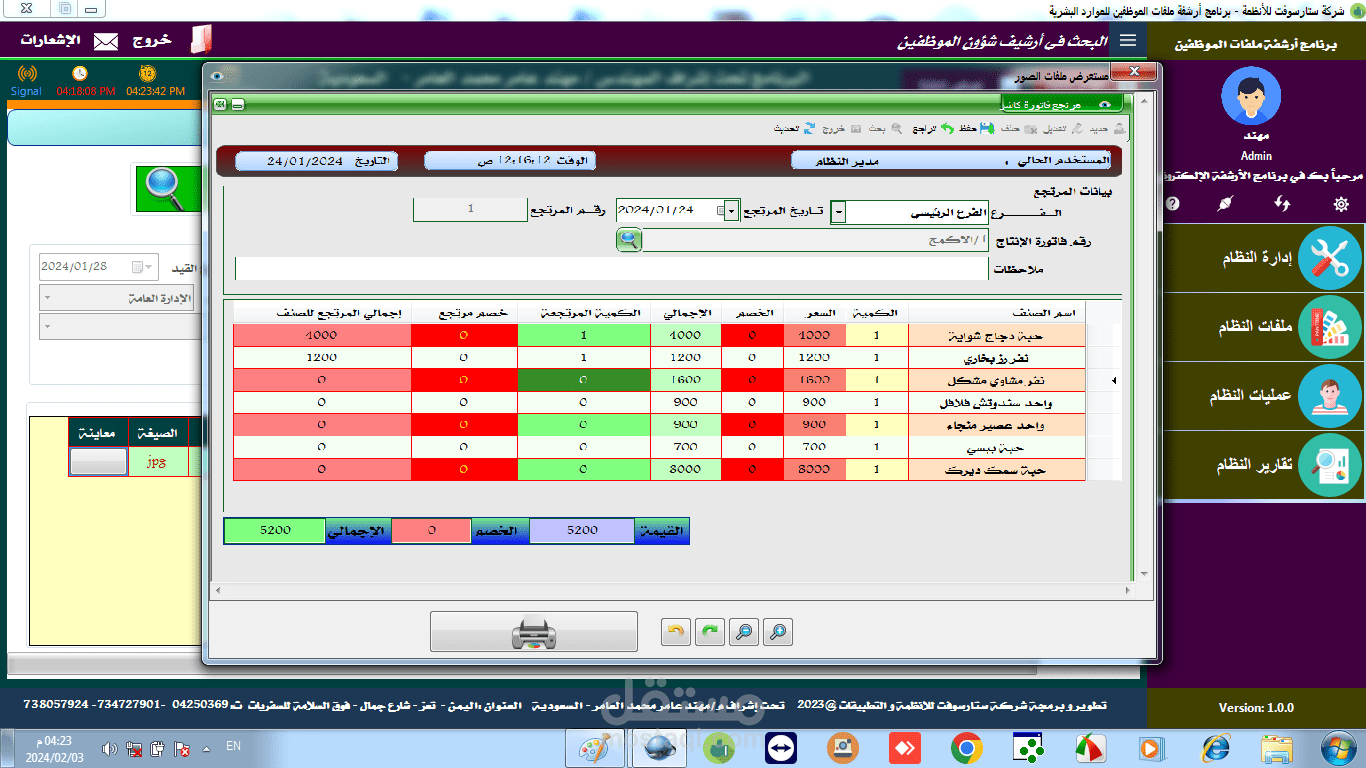Click the exit door icon (خروج)

pos(201,40)
